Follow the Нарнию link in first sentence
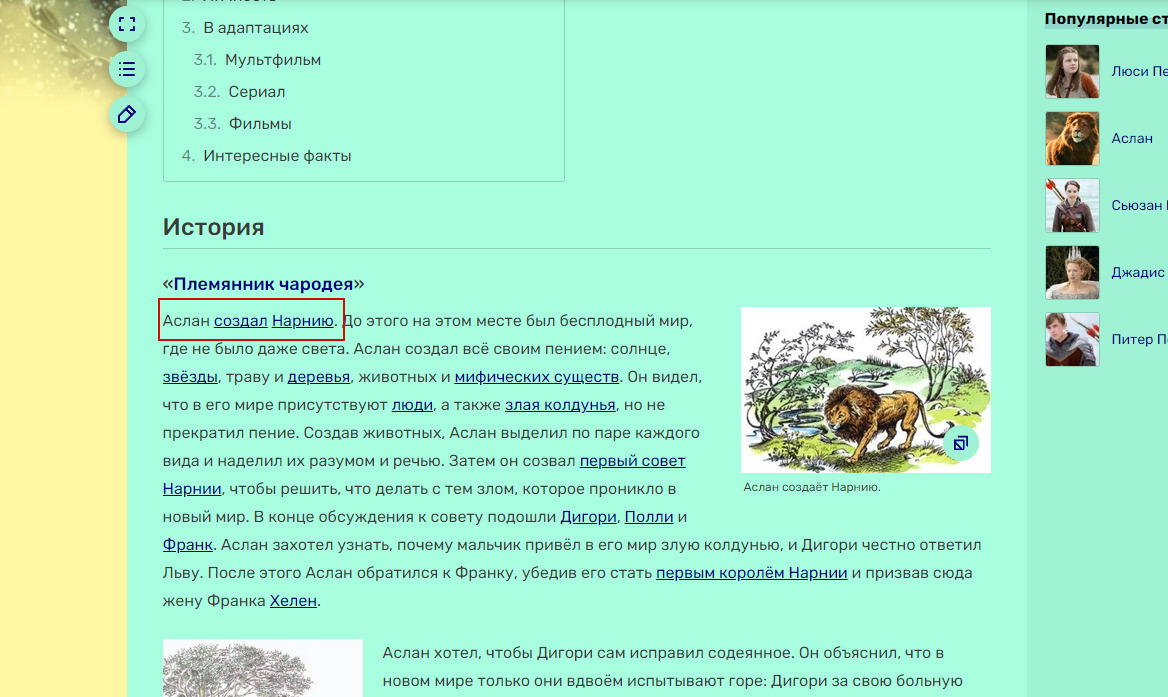1168x697 pixels. click(x=302, y=321)
